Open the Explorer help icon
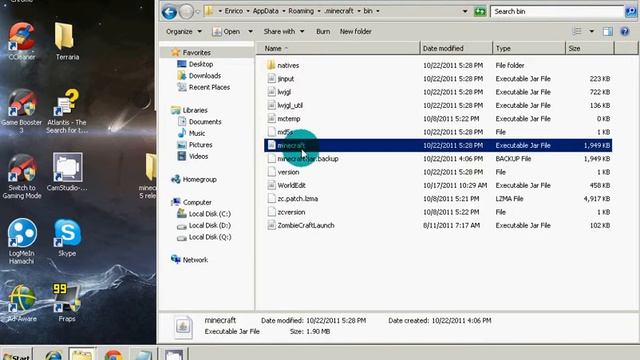 tap(624, 31)
